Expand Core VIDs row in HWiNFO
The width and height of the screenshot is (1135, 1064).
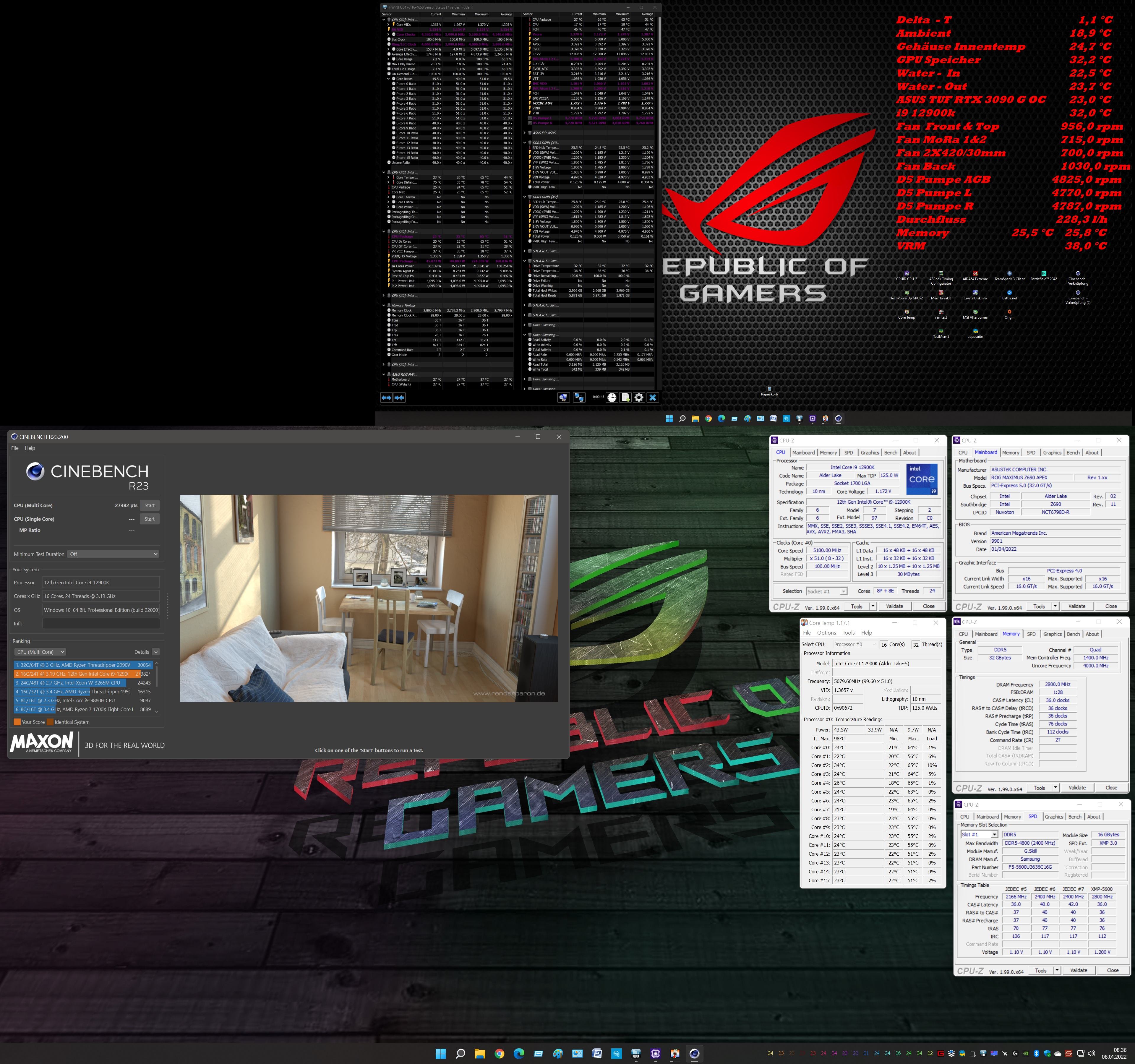coord(388,25)
